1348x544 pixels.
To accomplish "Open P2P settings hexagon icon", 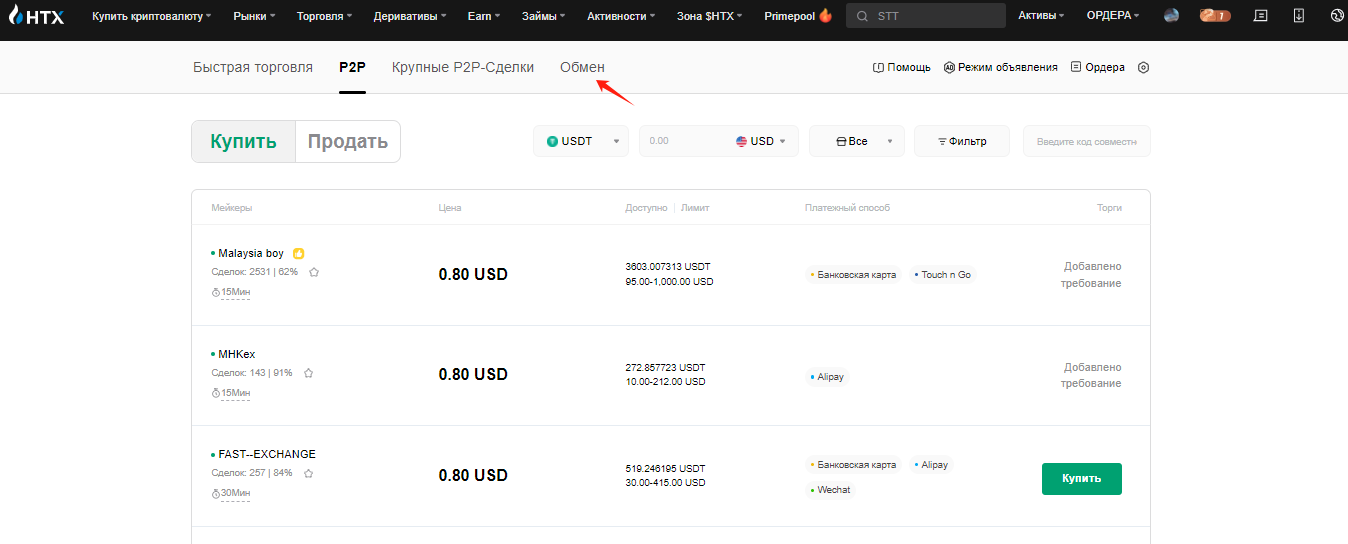I will click(x=1144, y=68).
